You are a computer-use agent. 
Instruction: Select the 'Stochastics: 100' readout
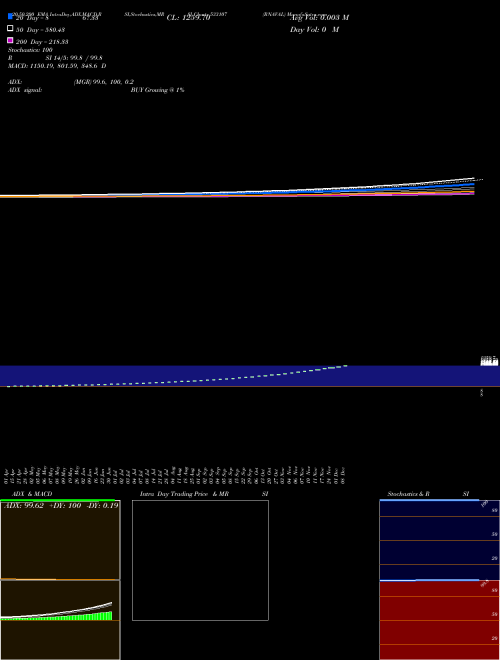click(30, 50)
